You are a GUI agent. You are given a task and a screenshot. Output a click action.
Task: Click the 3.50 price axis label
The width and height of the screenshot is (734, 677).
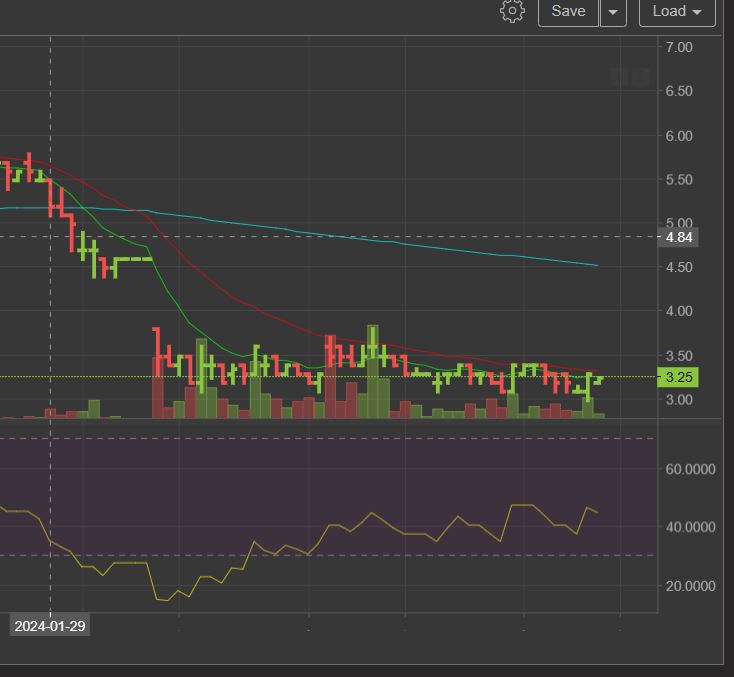(679, 356)
